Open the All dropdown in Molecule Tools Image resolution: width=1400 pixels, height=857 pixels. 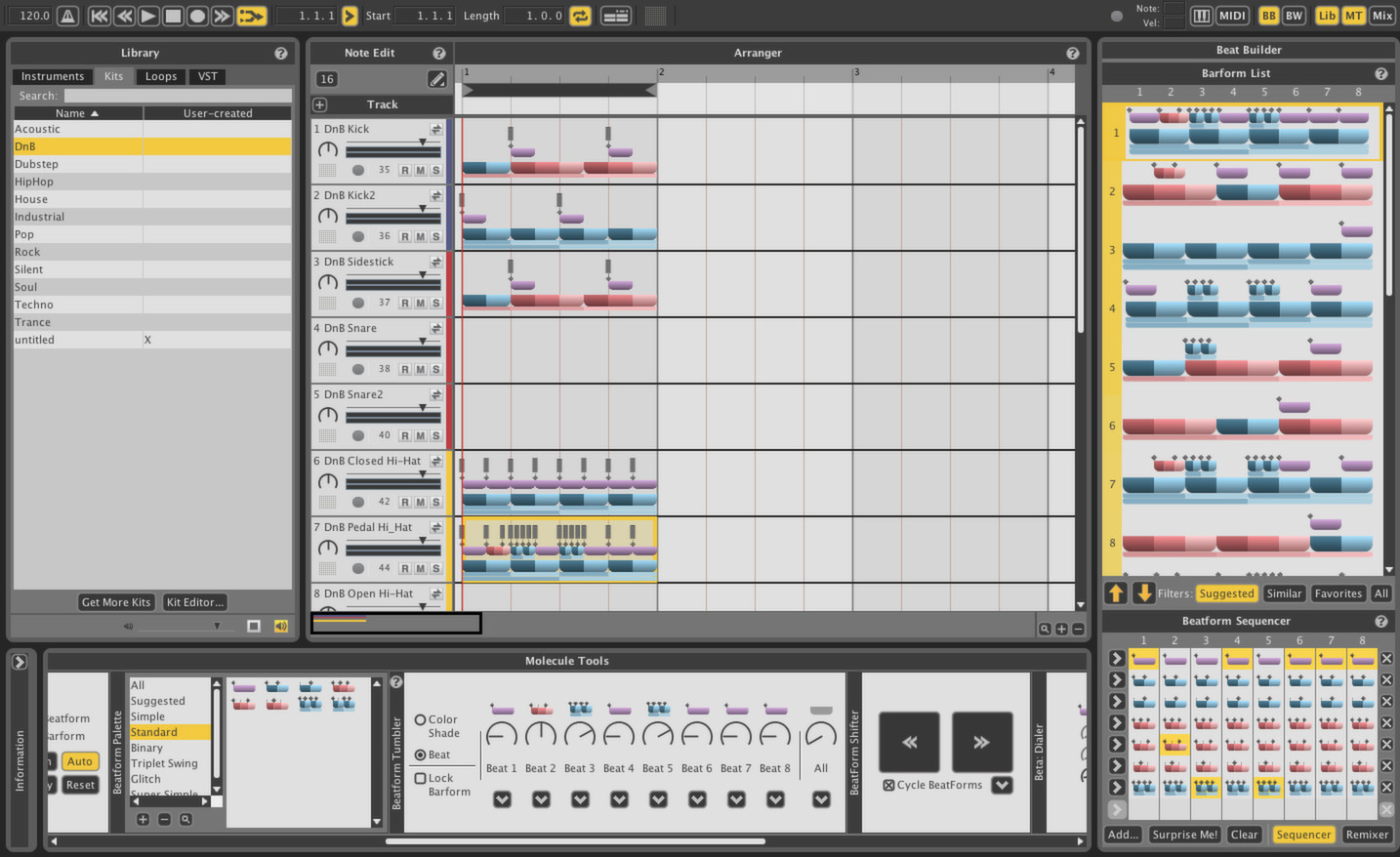click(x=821, y=798)
